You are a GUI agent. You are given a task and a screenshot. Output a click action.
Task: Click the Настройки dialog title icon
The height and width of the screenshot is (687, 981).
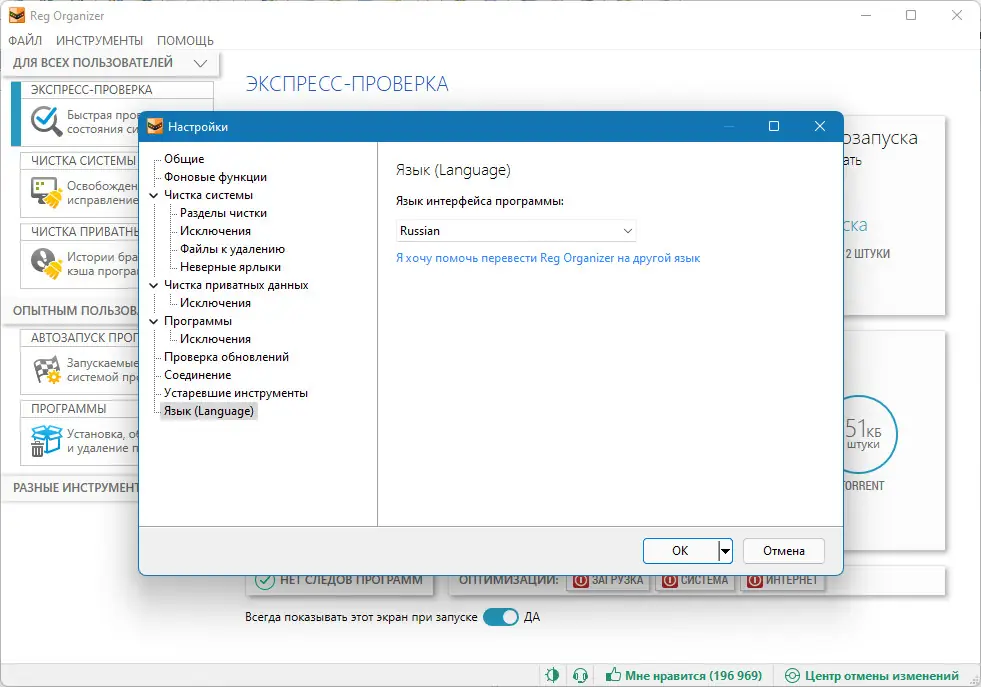coord(155,126)
